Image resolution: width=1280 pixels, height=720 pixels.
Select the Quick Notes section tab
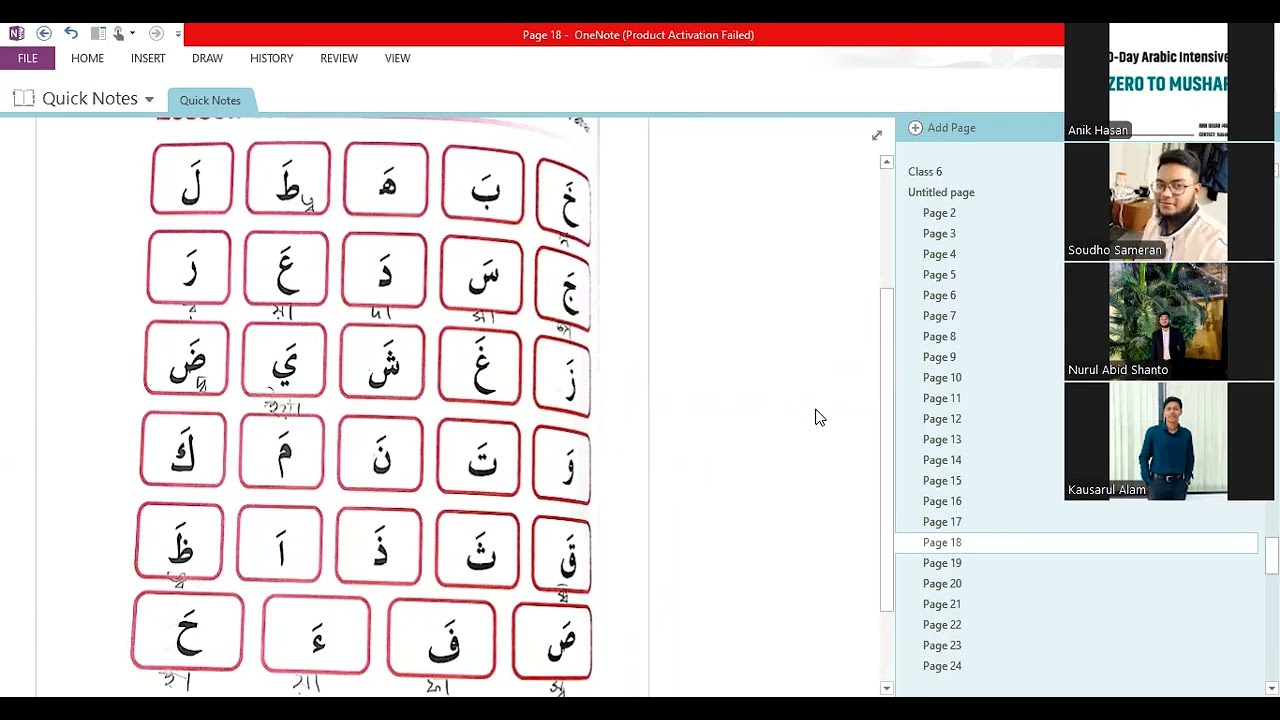click(211, 100)
